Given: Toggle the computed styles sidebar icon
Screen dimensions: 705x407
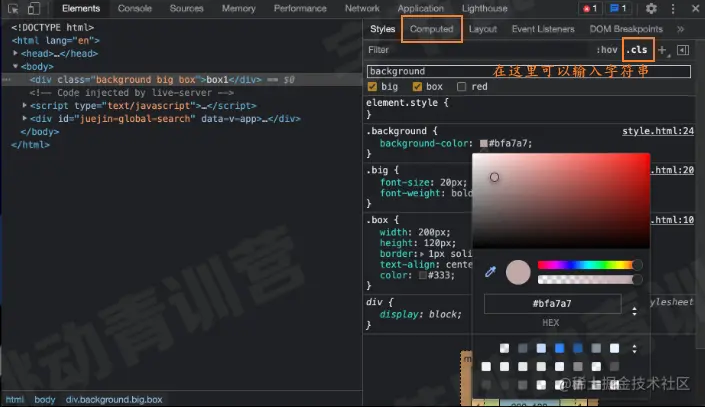Looking at the screenshot, I should tap(683, 50).
